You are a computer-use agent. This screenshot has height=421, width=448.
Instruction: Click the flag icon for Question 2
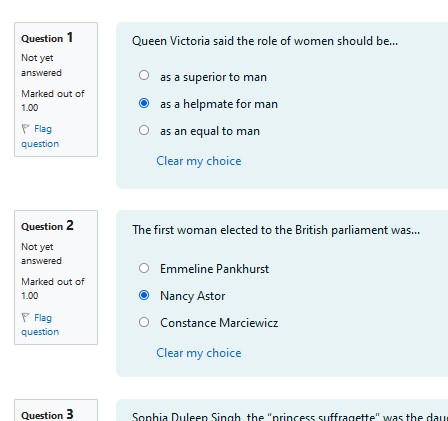point(26,317)
